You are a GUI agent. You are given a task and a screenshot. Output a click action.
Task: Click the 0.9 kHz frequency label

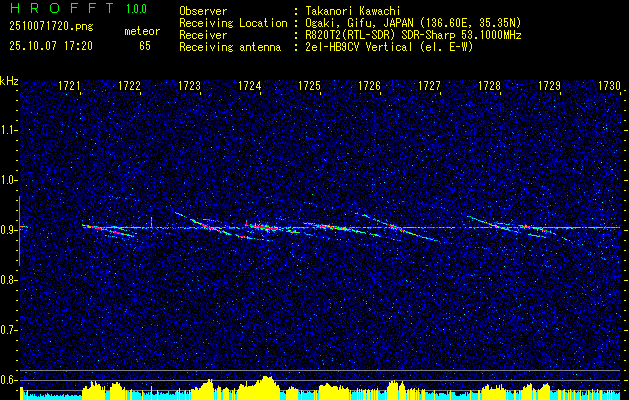7,230
